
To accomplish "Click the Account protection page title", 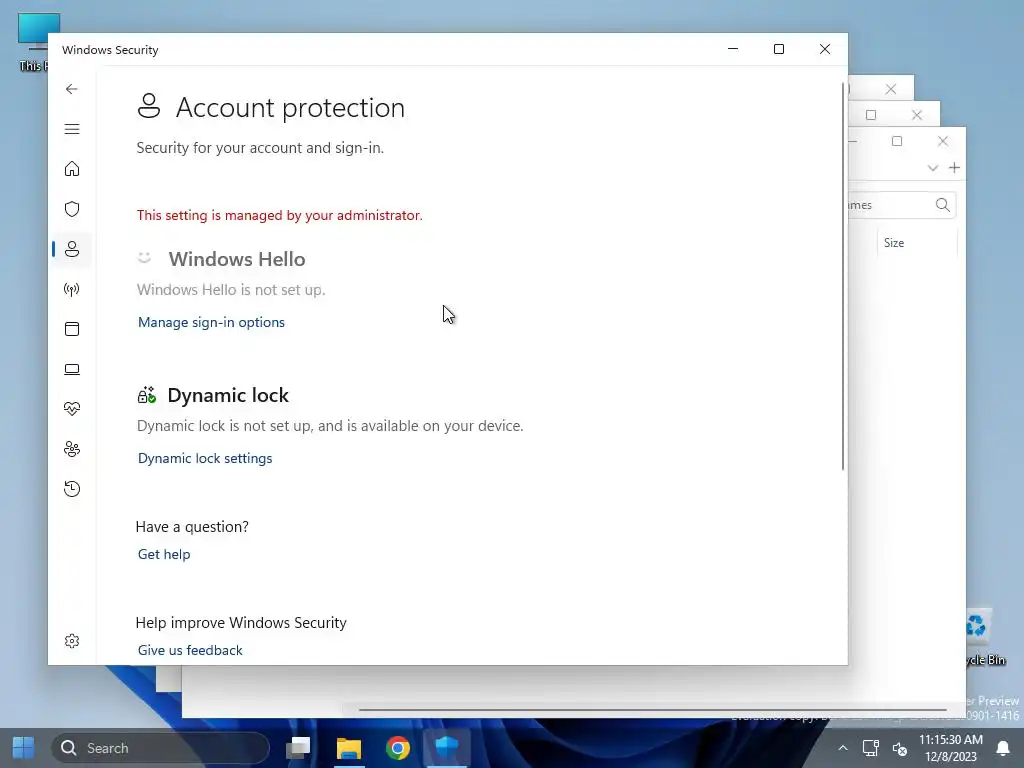I will [x=290, y=108].
